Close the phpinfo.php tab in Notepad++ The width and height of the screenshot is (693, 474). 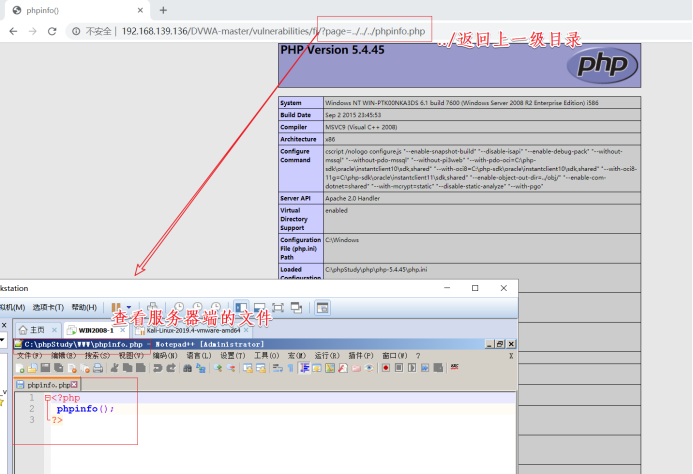(74, 385)
